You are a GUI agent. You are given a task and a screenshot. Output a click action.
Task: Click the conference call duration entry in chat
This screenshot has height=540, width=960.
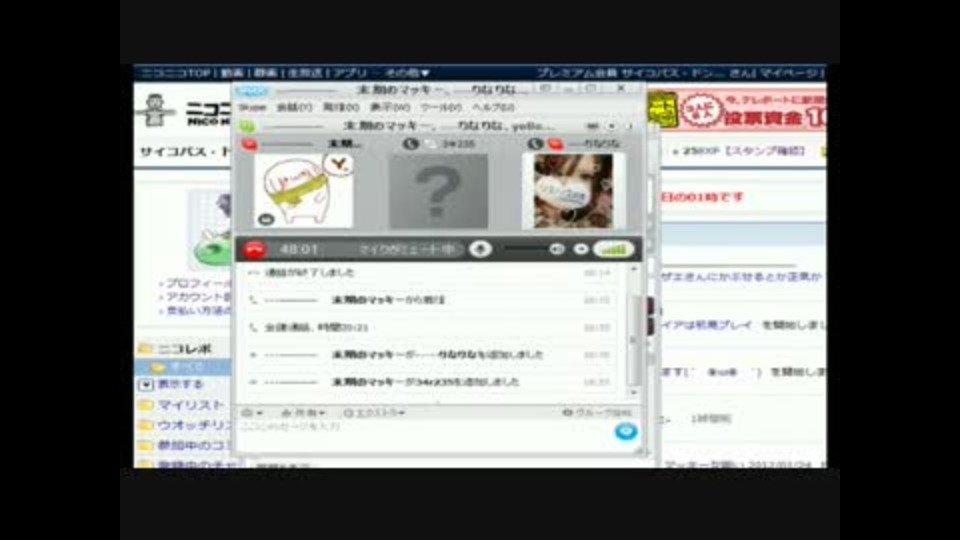pos(317,328)
